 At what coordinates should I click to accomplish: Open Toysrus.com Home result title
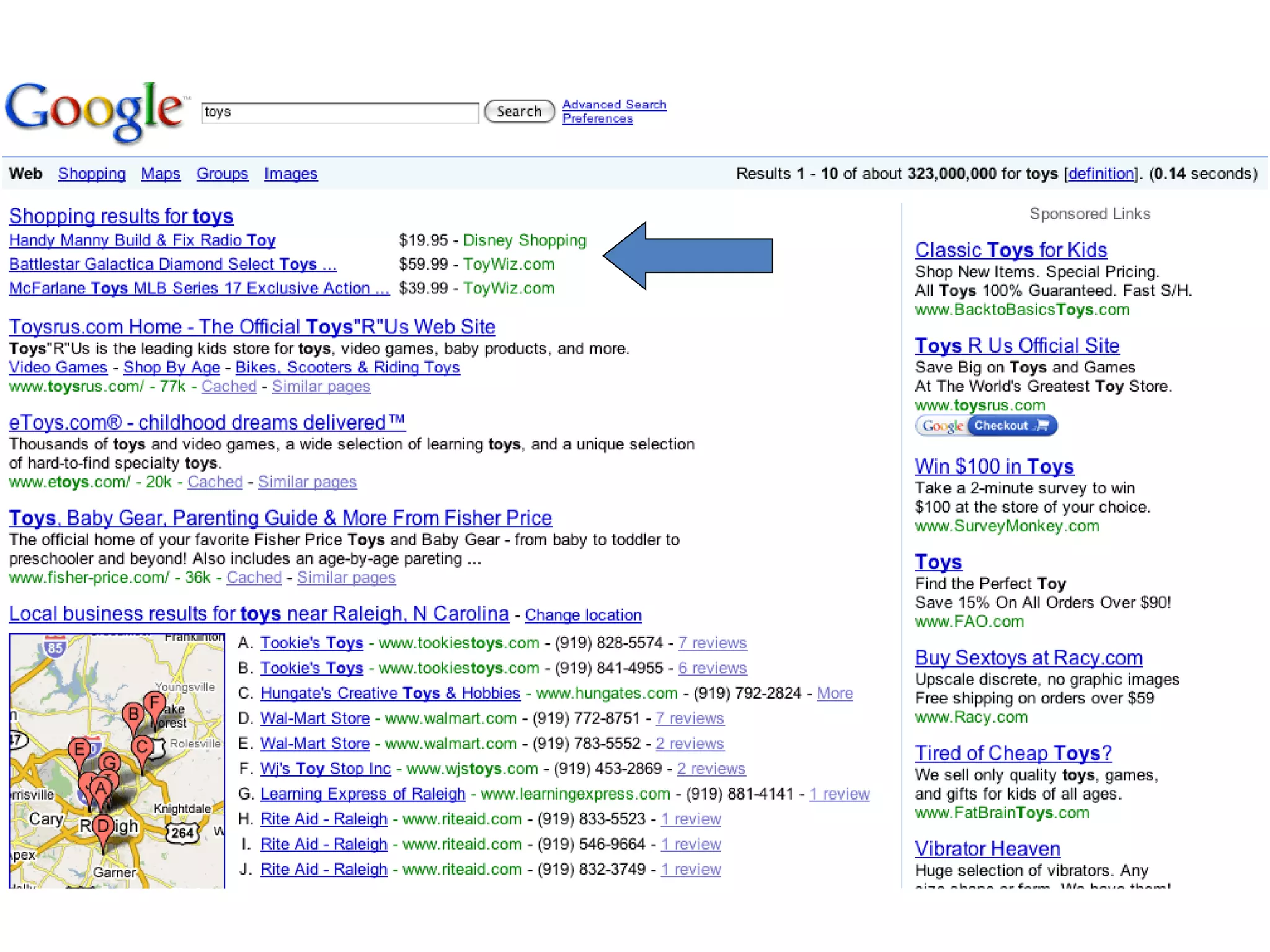[252, 327]
